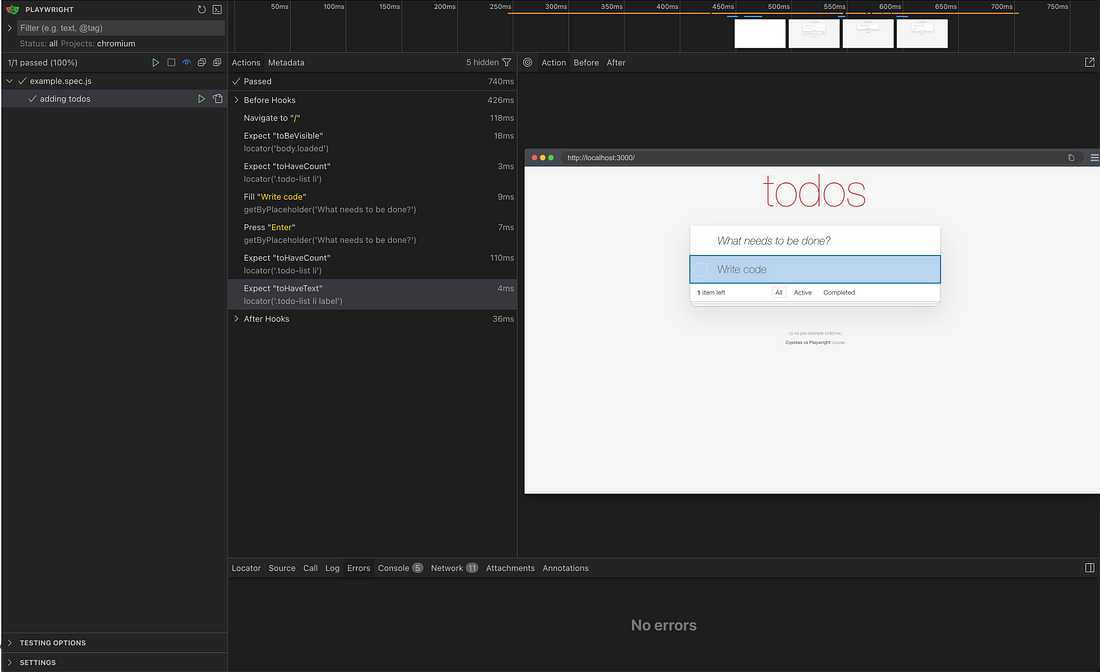Open snapshot in a new tab
This screenshot has height=672, width=1100.
pyautogui.click(x=1089, y=62)
